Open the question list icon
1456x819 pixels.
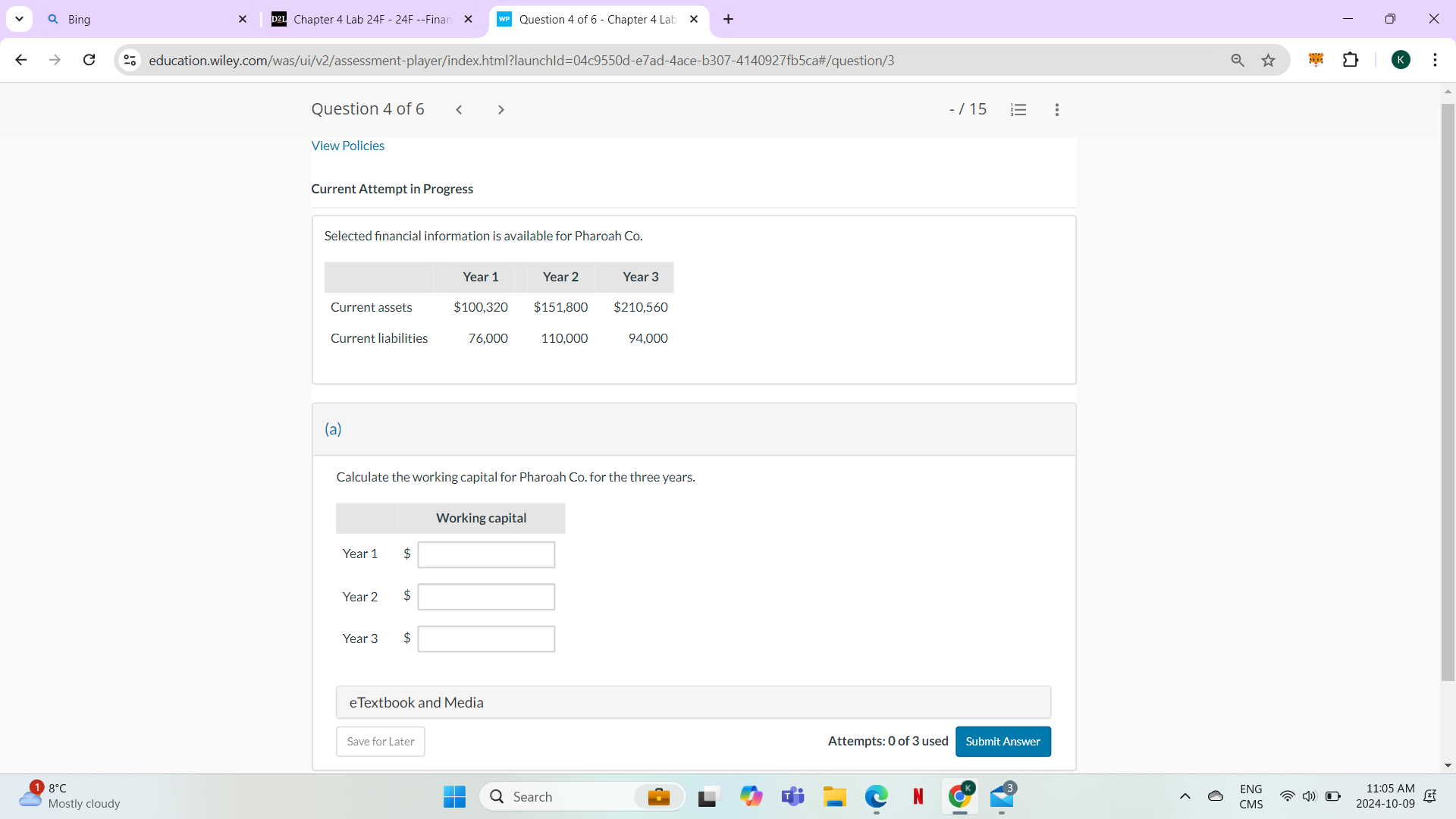click(x=1018, y=109)
